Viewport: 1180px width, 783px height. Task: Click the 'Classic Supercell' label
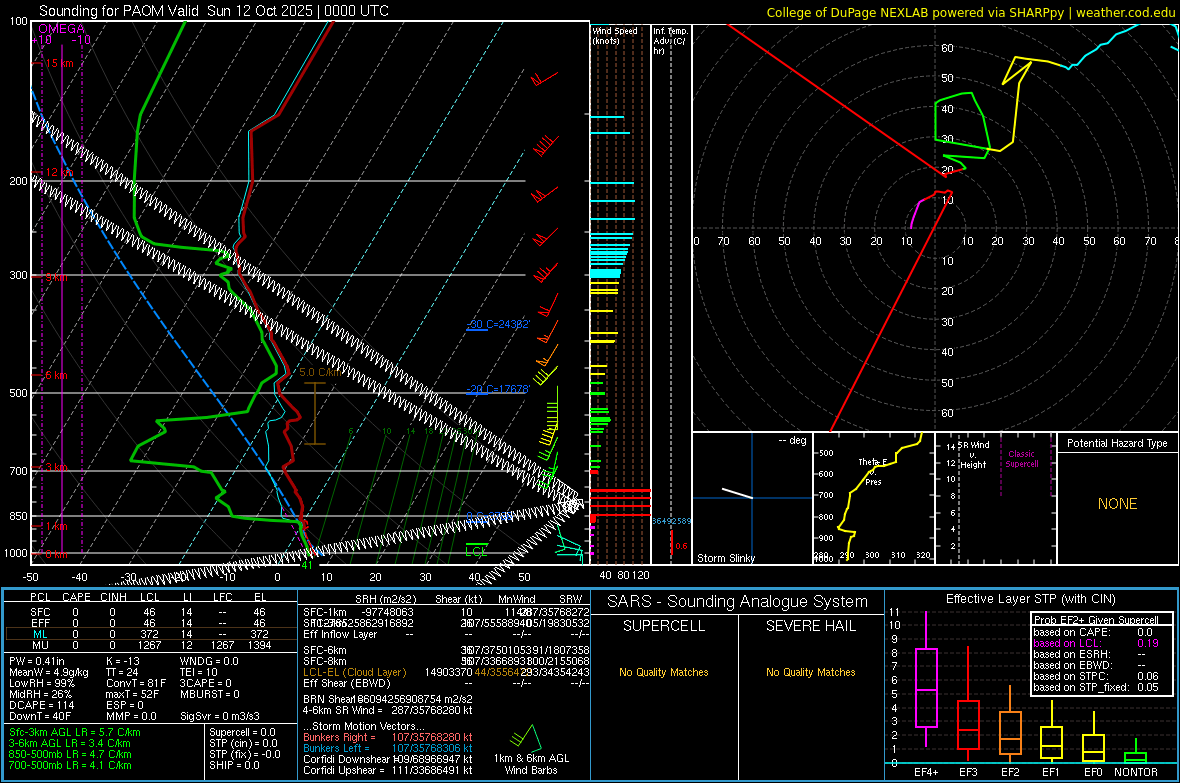click(1021, 459)
